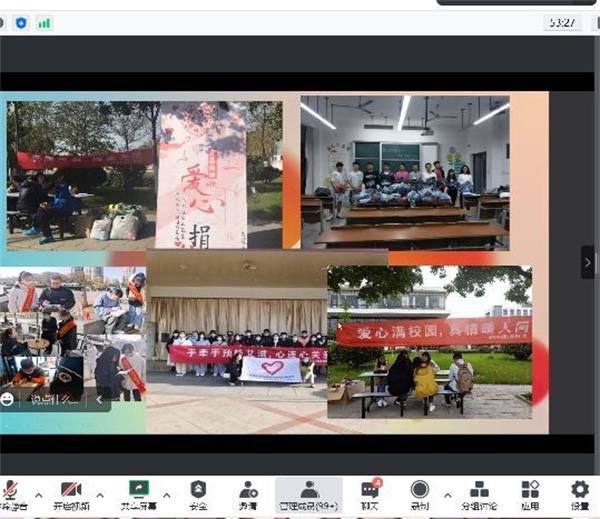Screen dimensions: 600x519
Task: Start sharing screen (共享屏幕)
Action: pyautogui.click(x=139, y=491)
